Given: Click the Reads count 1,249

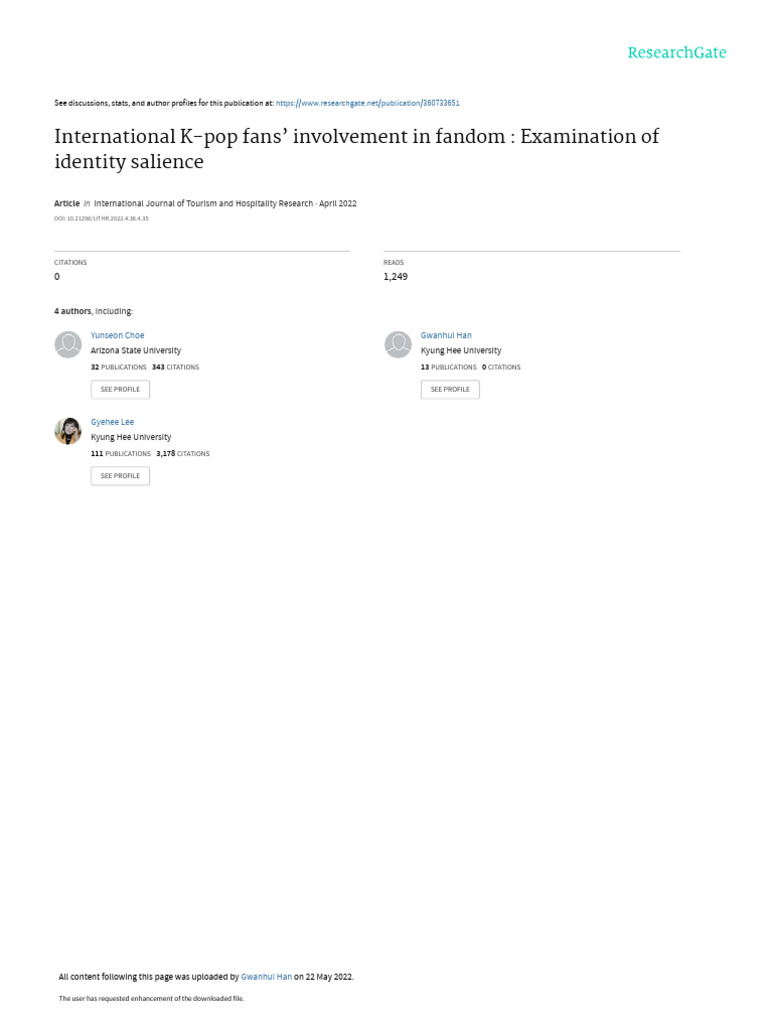Looking at the screenshot, I should (395, 276).
